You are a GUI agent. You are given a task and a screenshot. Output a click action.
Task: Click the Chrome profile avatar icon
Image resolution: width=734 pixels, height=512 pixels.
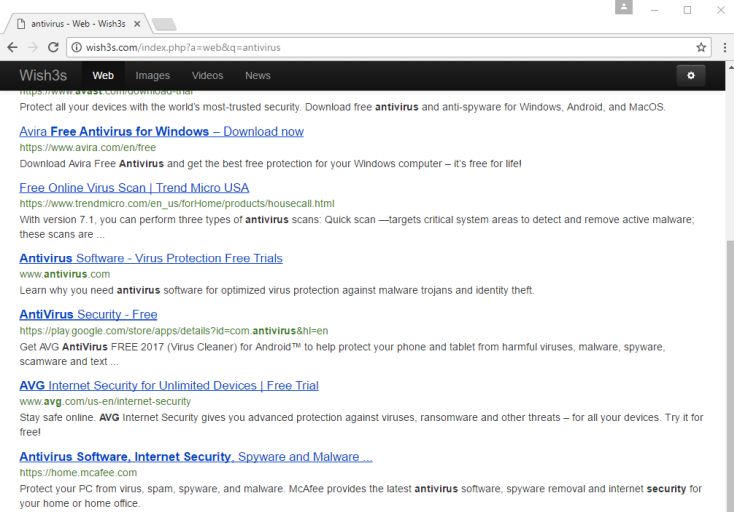coord(624,7)
